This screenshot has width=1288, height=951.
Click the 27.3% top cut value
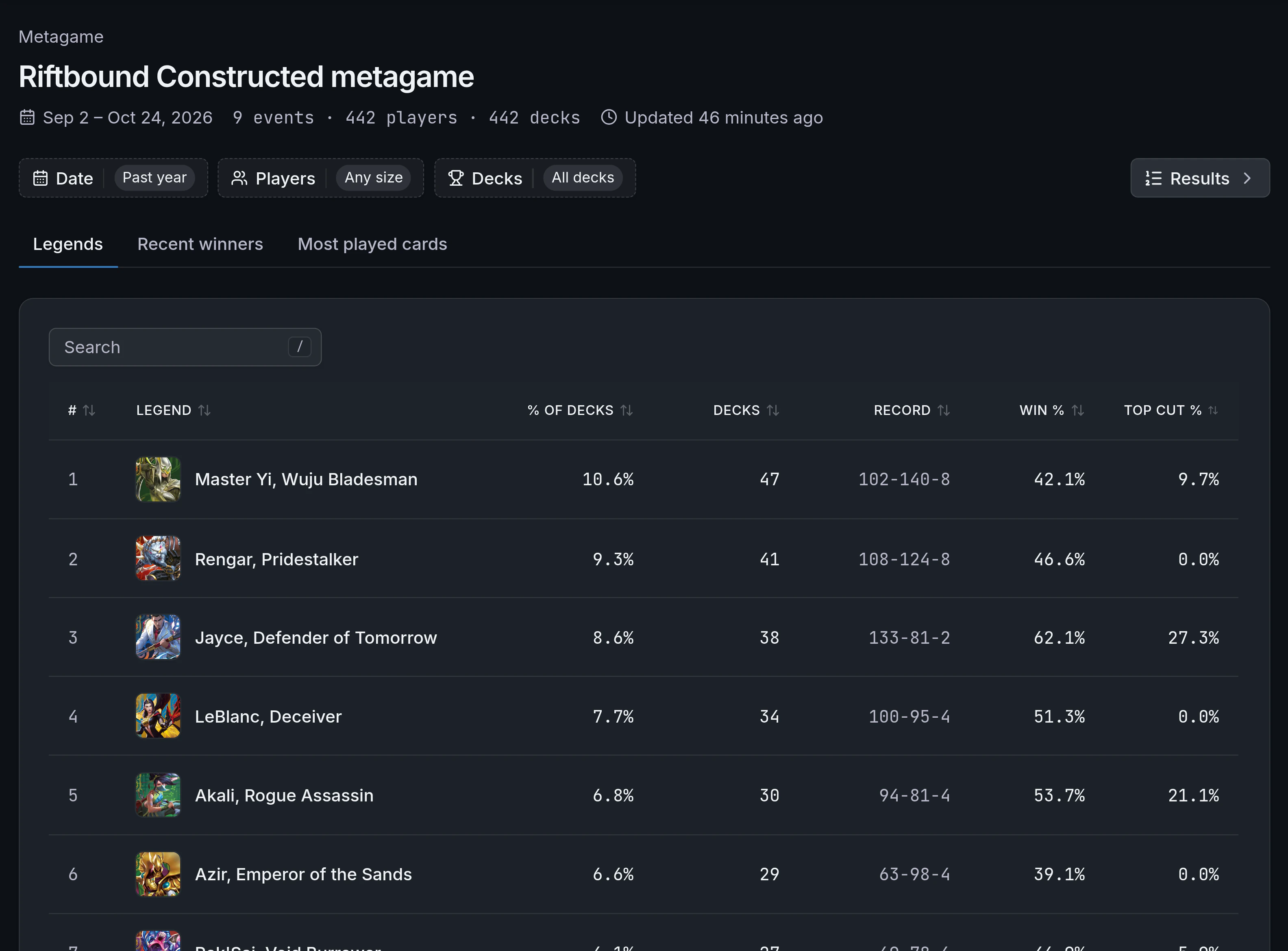[1193, 638]
